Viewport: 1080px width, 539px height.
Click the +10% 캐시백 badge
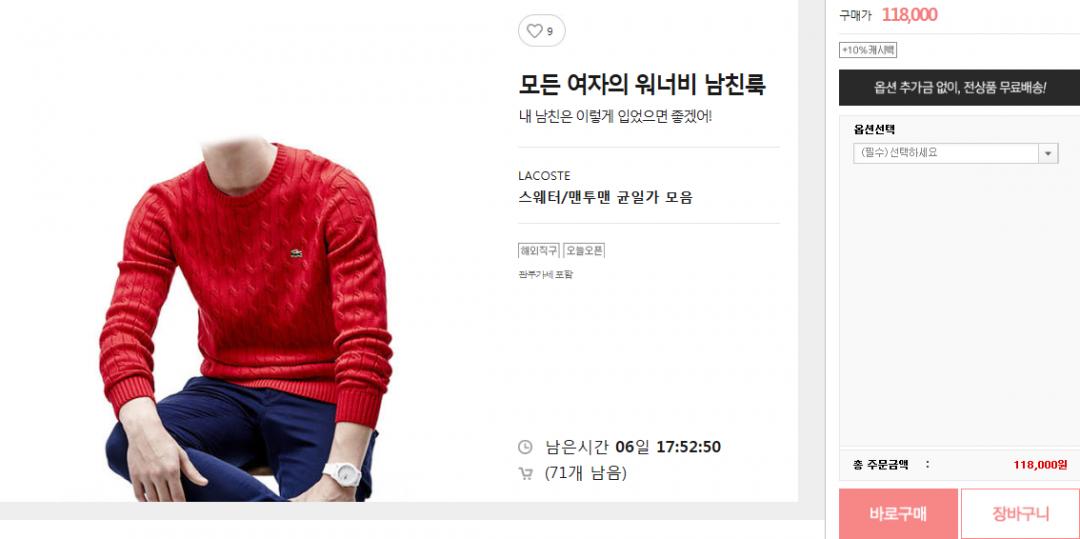coord(868,50)
